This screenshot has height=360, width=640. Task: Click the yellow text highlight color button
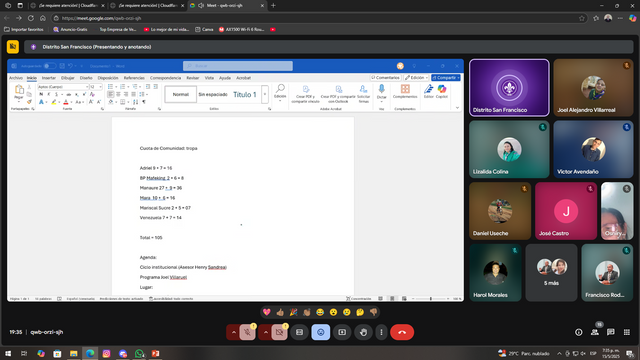click(x=53, y=102)
